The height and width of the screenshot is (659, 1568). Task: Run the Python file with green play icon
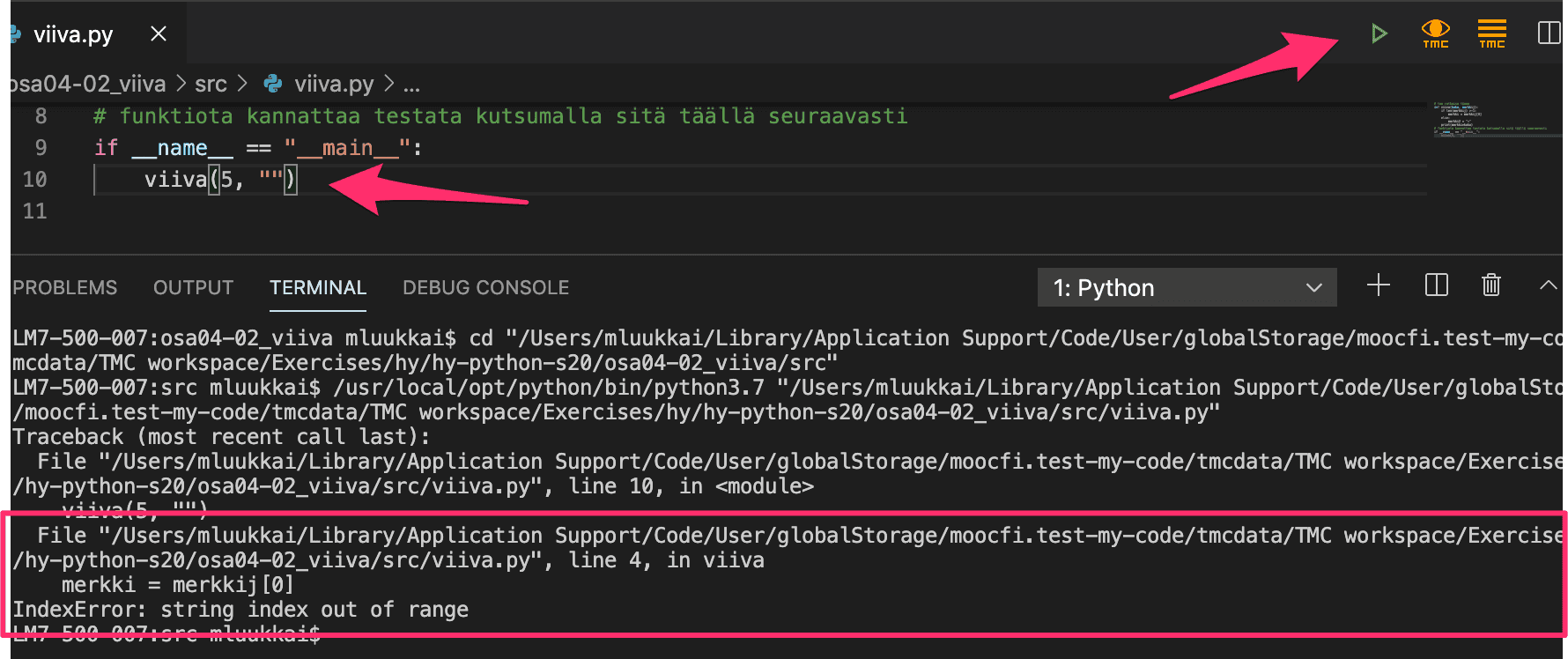click(x=1379, y=33)
